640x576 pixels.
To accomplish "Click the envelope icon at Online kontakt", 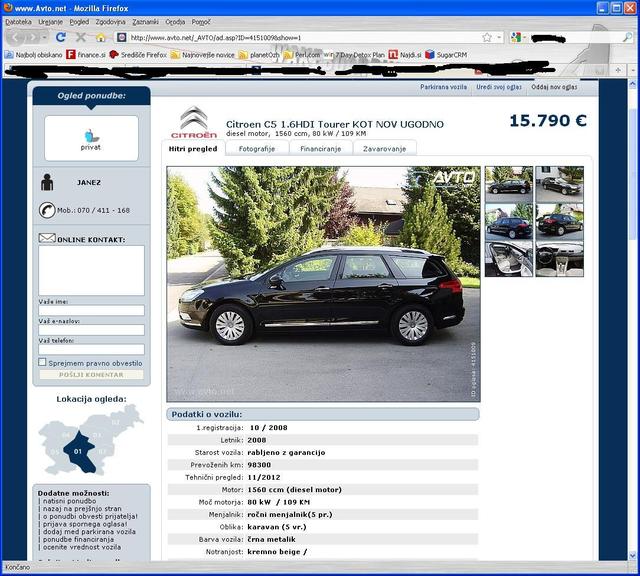I will click(x=47, y=238).
